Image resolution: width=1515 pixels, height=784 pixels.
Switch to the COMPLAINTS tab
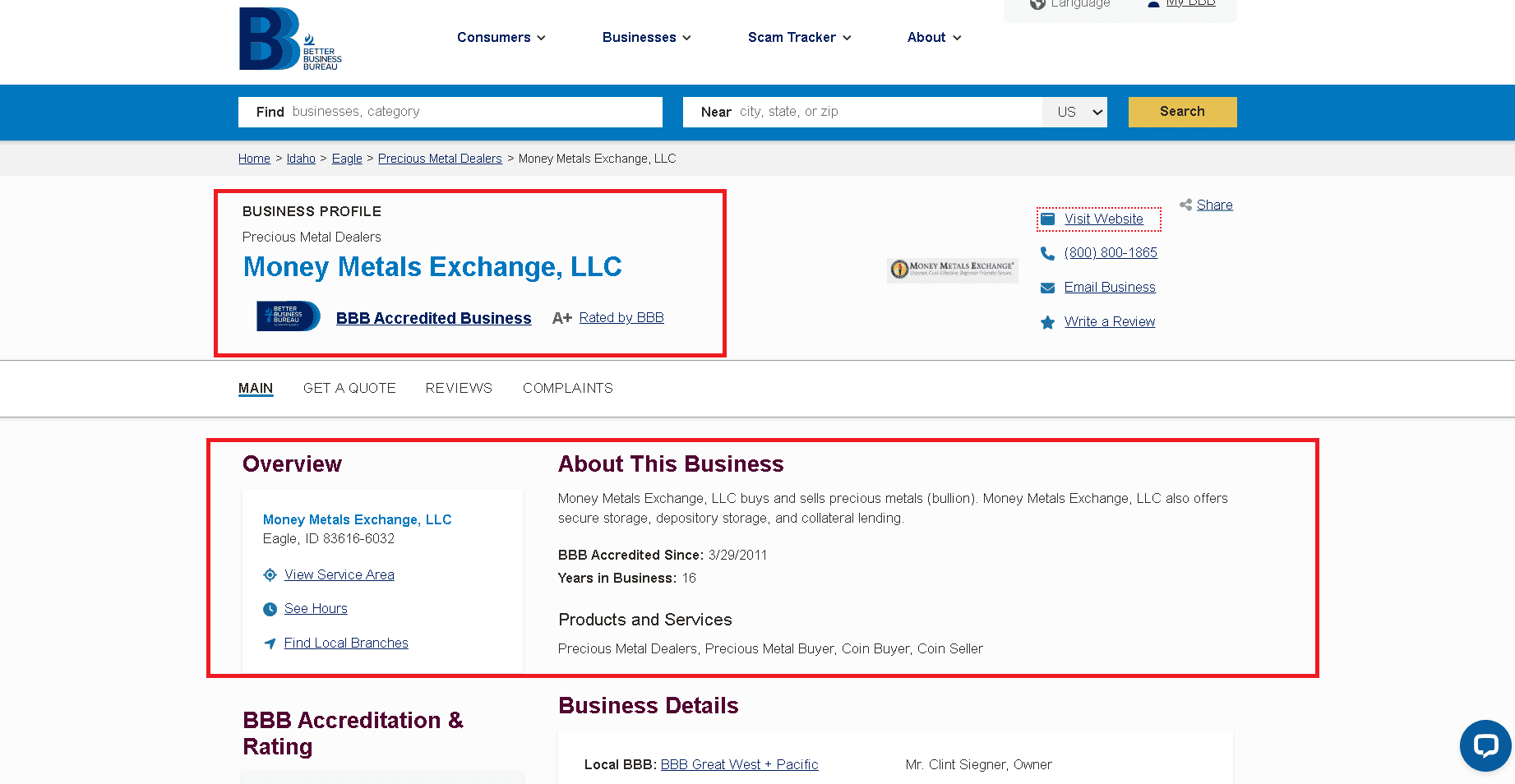[568, 388]
